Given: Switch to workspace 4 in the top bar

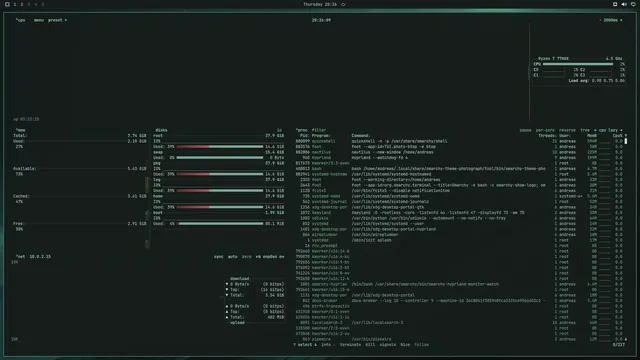Looking at the screenshot, I should [36, 4].
